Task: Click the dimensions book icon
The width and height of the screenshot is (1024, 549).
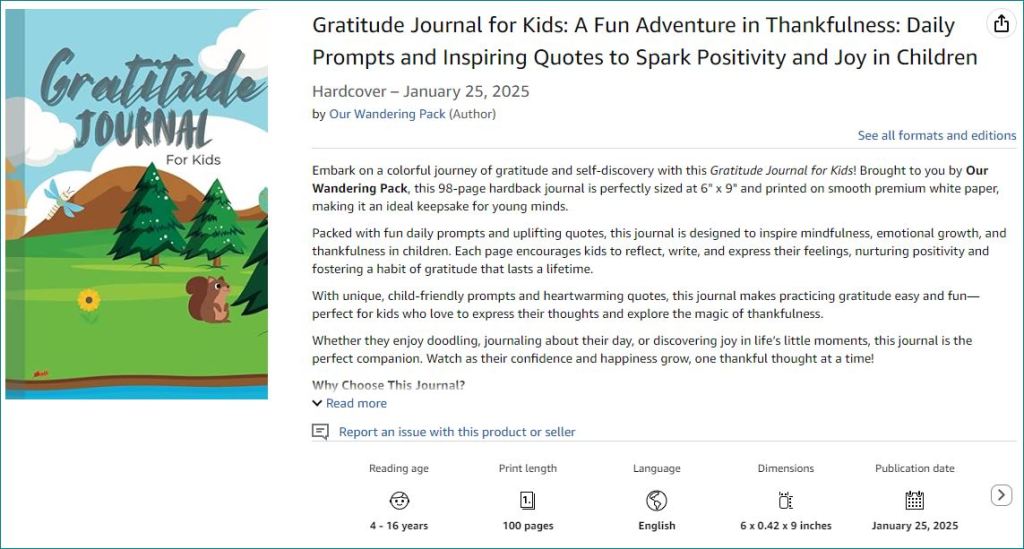Action: pos(786,500)
